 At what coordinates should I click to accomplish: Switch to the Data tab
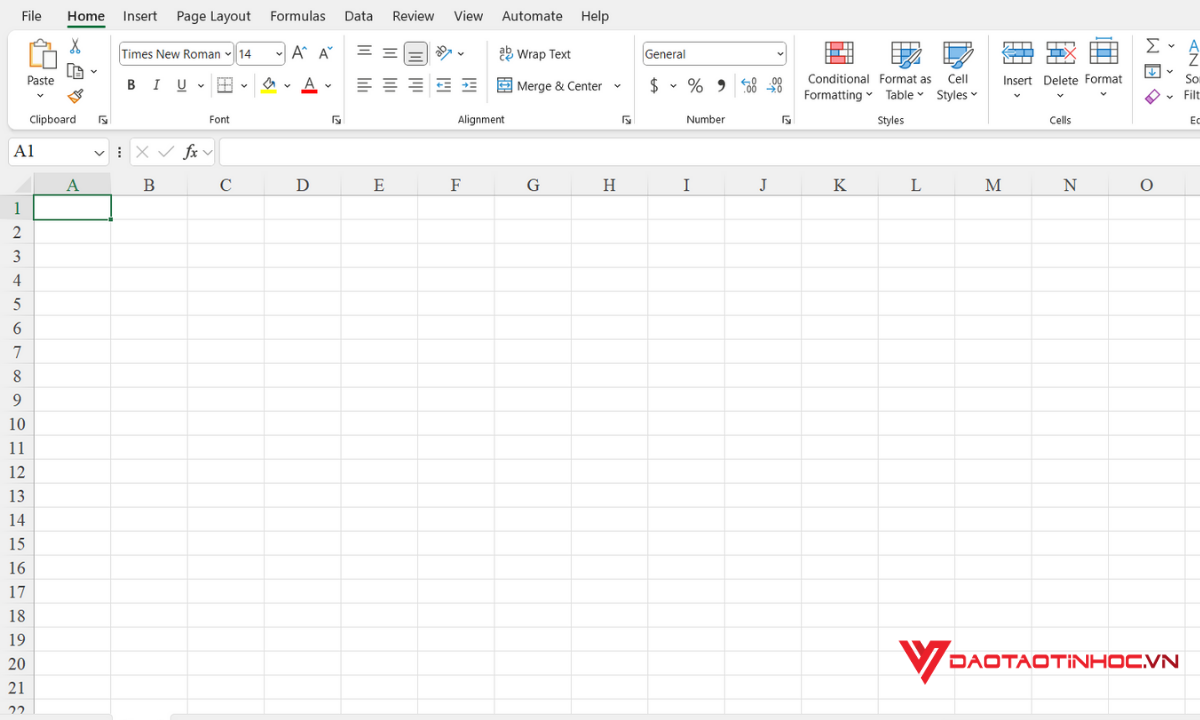click(x=359, y=16)
